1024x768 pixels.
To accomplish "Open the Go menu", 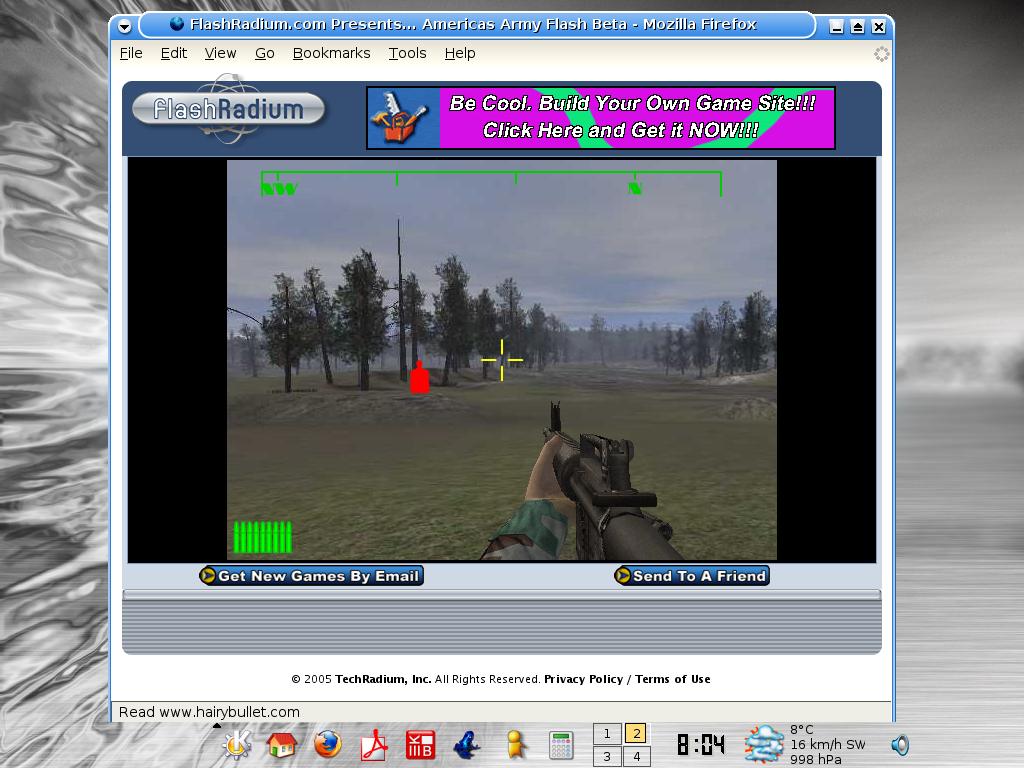I will tap(264, 53).
